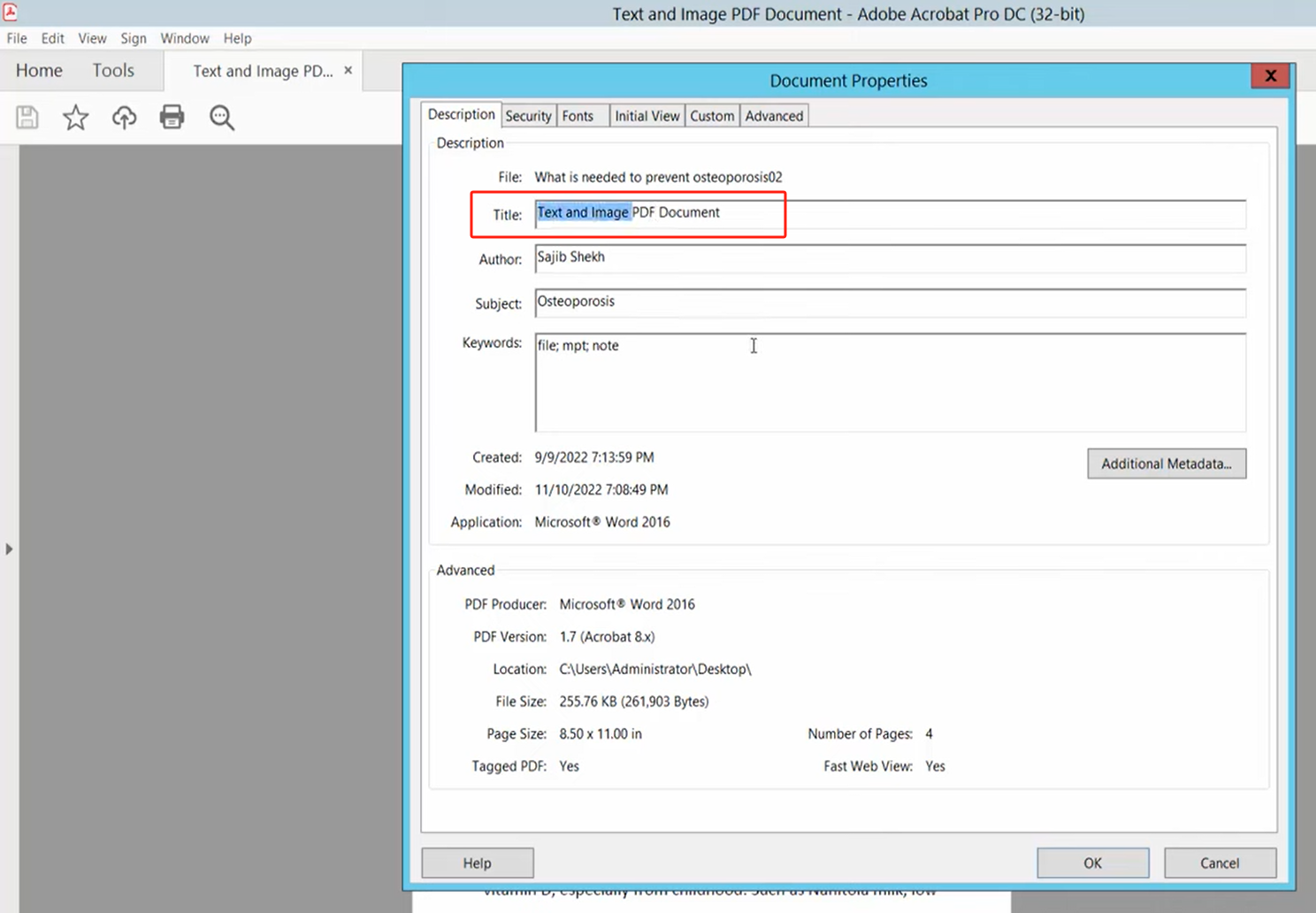Click the File Size '255.76 KB (261,903 Bytes)'
This screenshot has width=1316, height=913.
tap(634, 702)
